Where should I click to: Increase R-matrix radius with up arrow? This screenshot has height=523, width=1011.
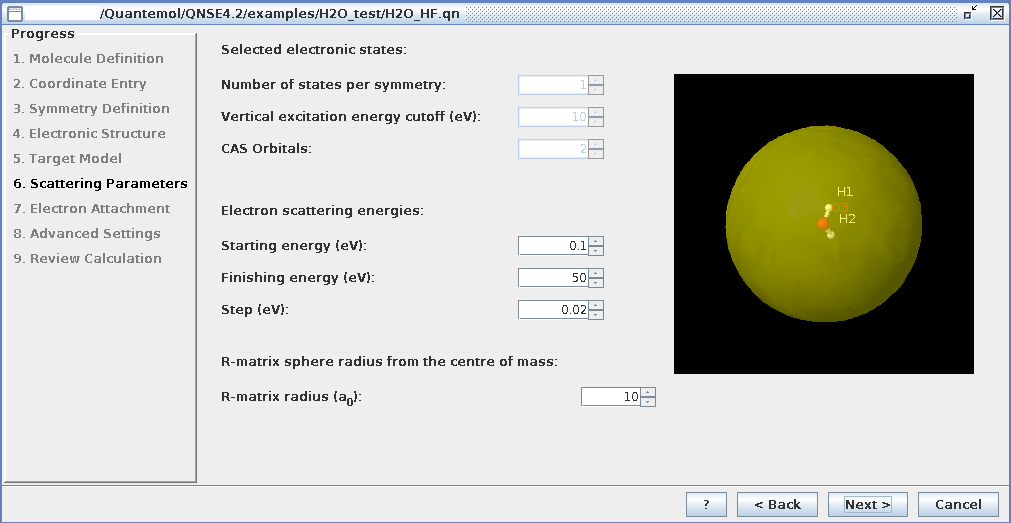coord(648,392)
